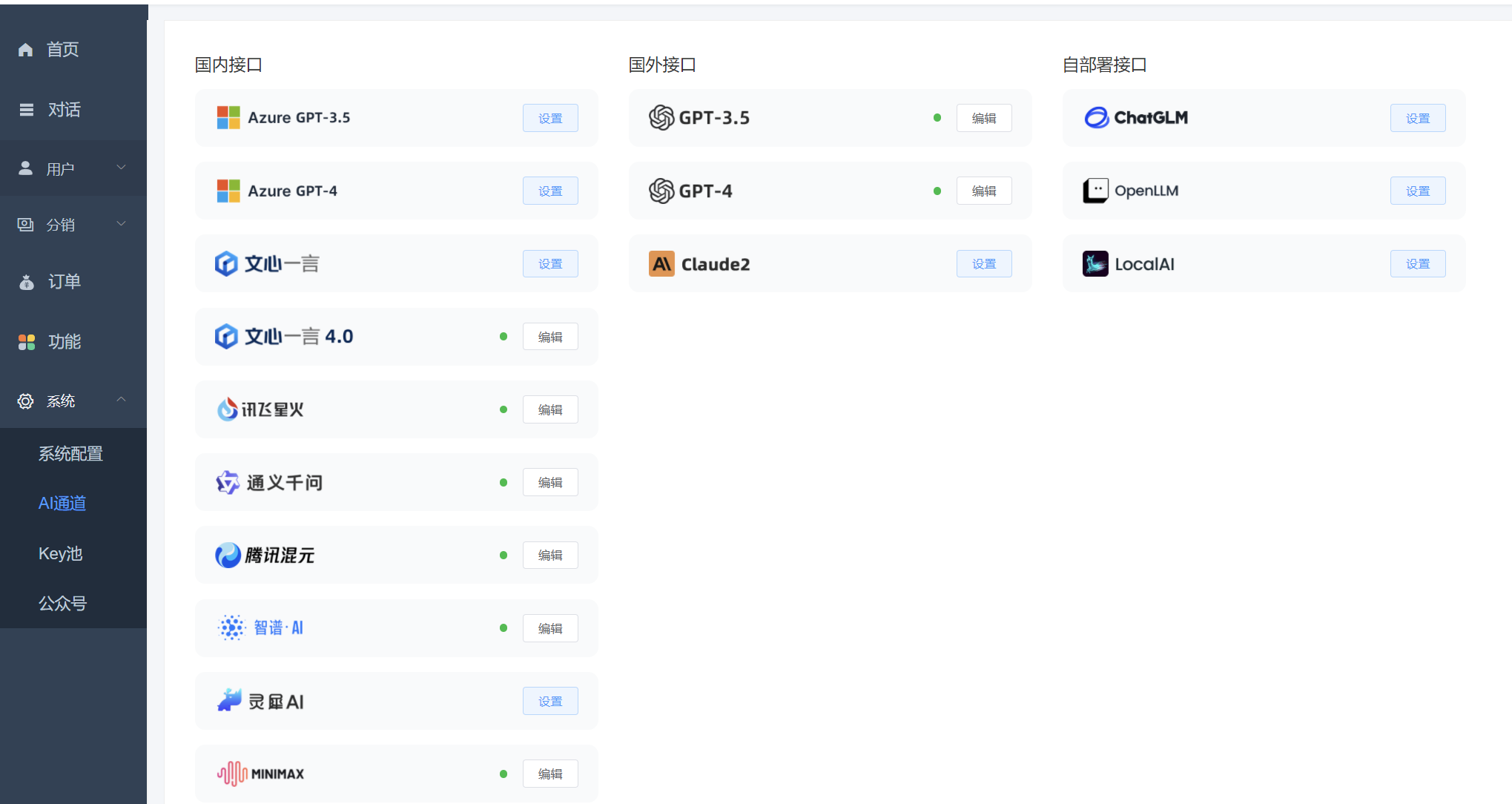Click 编辑 for GPT-3.5

pyautogui.click(x=984, y=118)
